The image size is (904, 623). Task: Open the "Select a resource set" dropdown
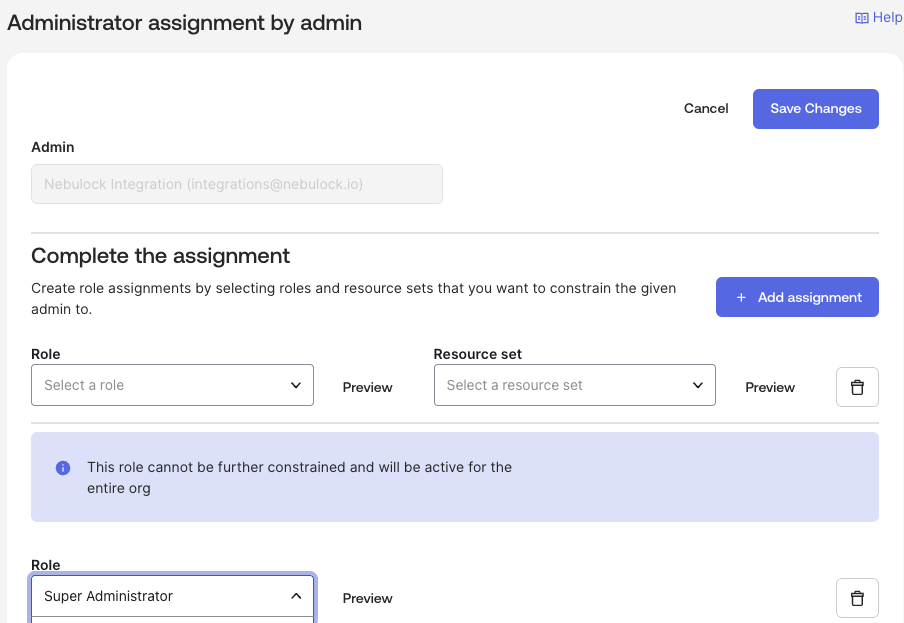560,385
